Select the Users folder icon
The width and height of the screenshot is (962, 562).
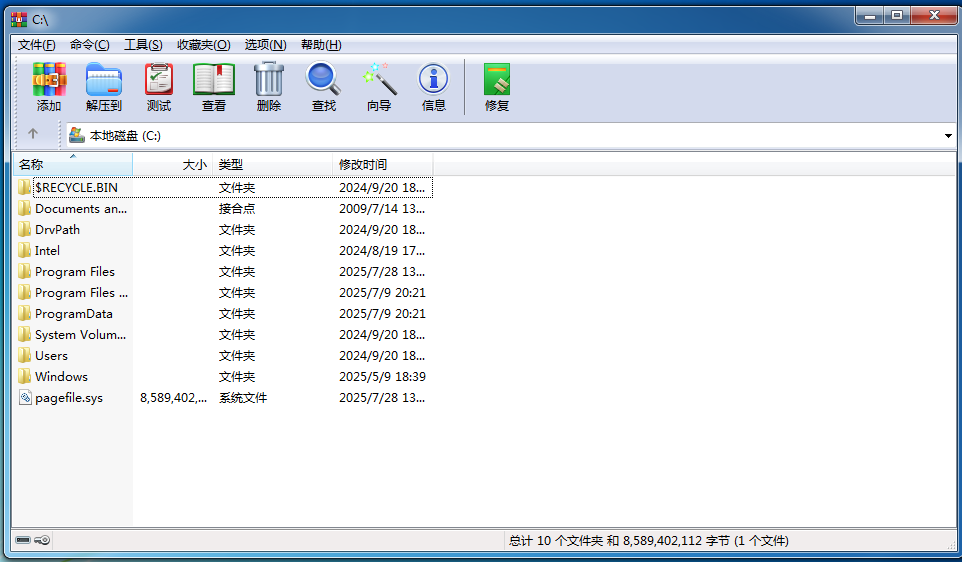coord(25,355)
